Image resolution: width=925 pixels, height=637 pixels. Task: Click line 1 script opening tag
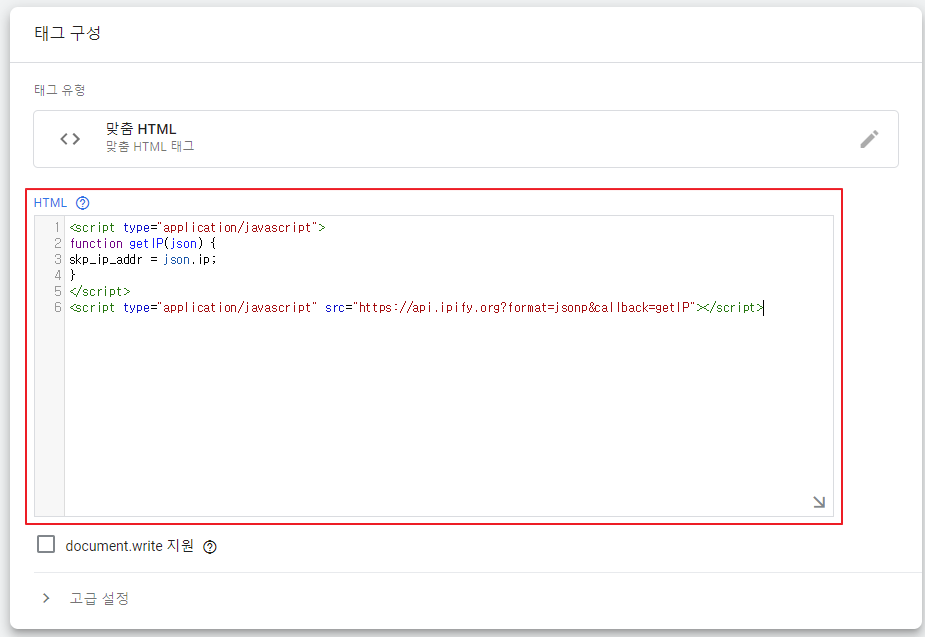tap(197, 227)
